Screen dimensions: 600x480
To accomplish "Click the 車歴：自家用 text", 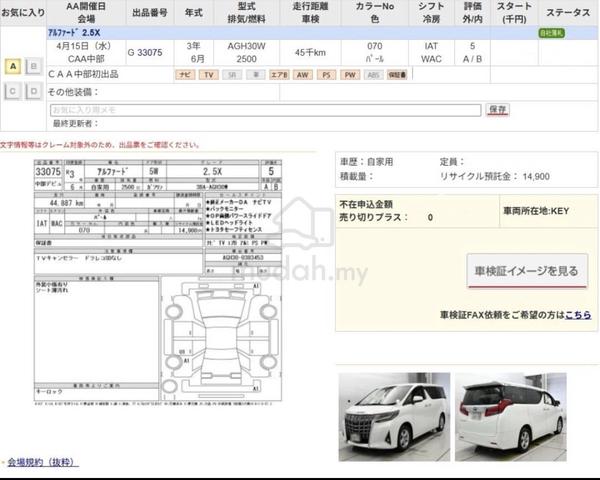I will [367, 162].
